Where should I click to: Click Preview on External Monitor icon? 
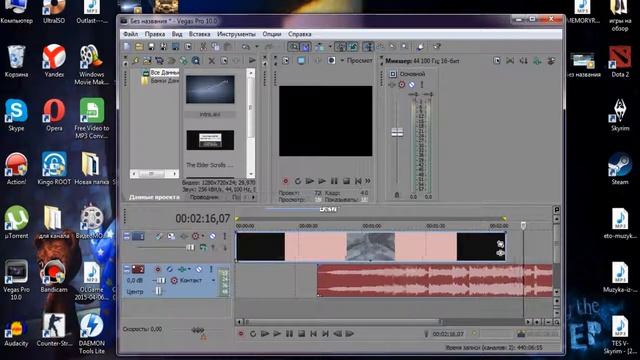point(301,60)
